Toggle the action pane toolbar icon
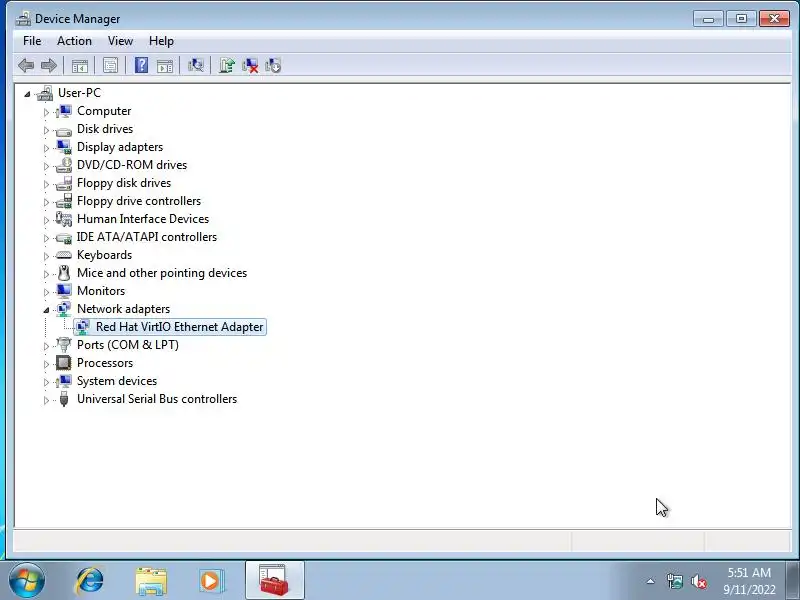The height and width of the screenshot is (600, 800). pos(165,65)
